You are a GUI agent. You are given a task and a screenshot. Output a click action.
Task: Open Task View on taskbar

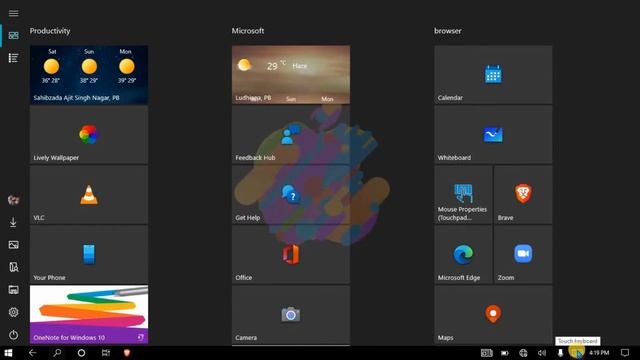coord(106,353)
